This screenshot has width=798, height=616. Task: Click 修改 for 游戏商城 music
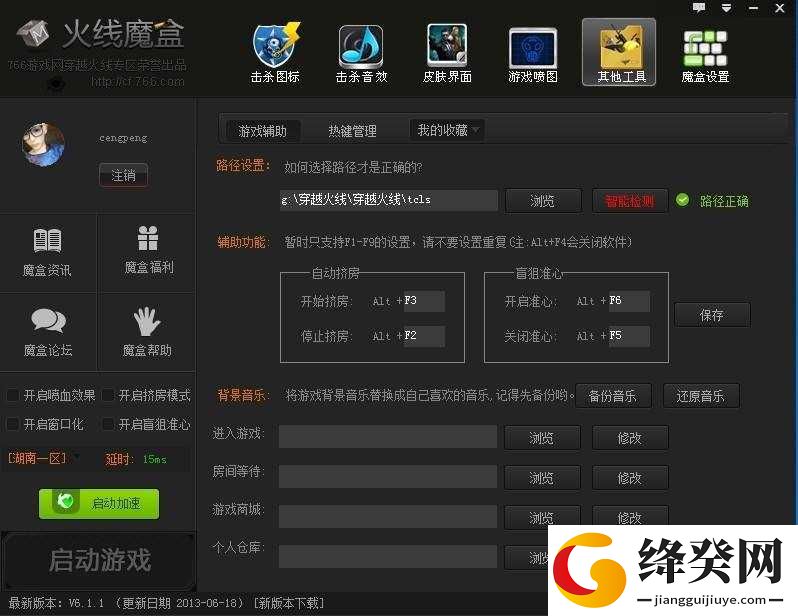point(630,516)
